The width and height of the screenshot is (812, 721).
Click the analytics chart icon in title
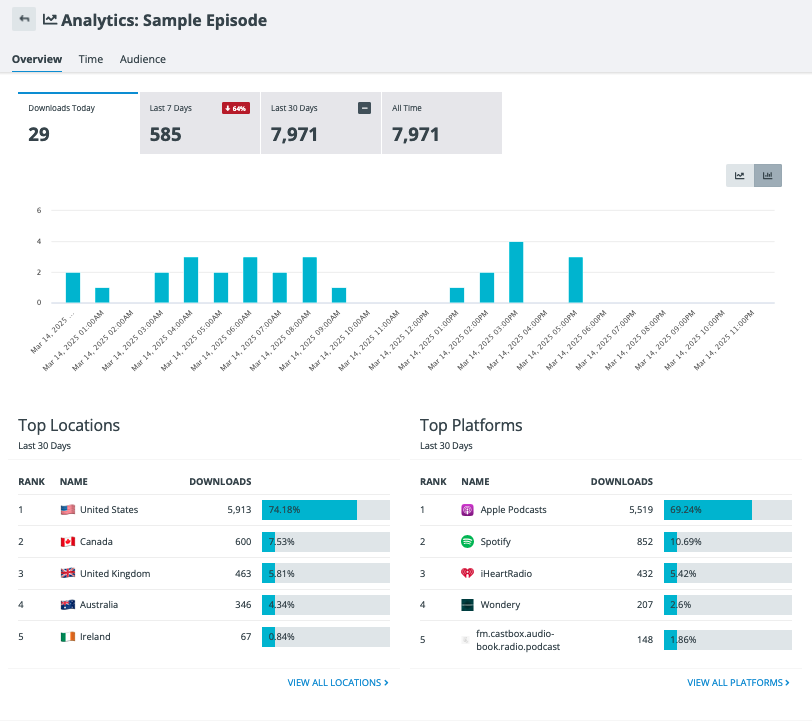pyautogui.click(x=50, y=20)
